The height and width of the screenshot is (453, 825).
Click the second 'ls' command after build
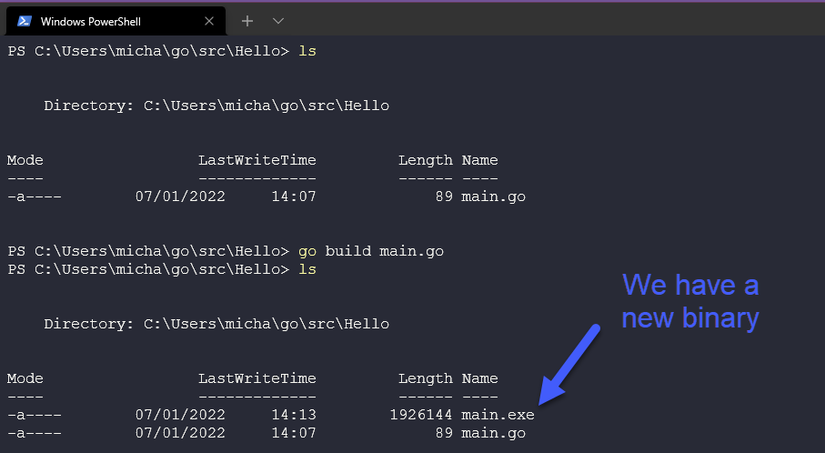tap(307, 270)
